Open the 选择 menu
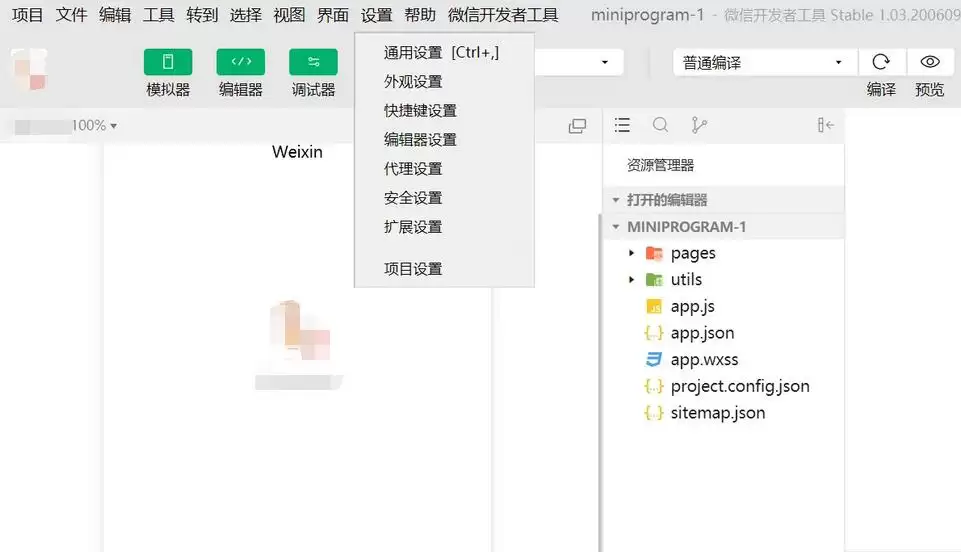The image size is (961, 552). click(x=245, y=15)
